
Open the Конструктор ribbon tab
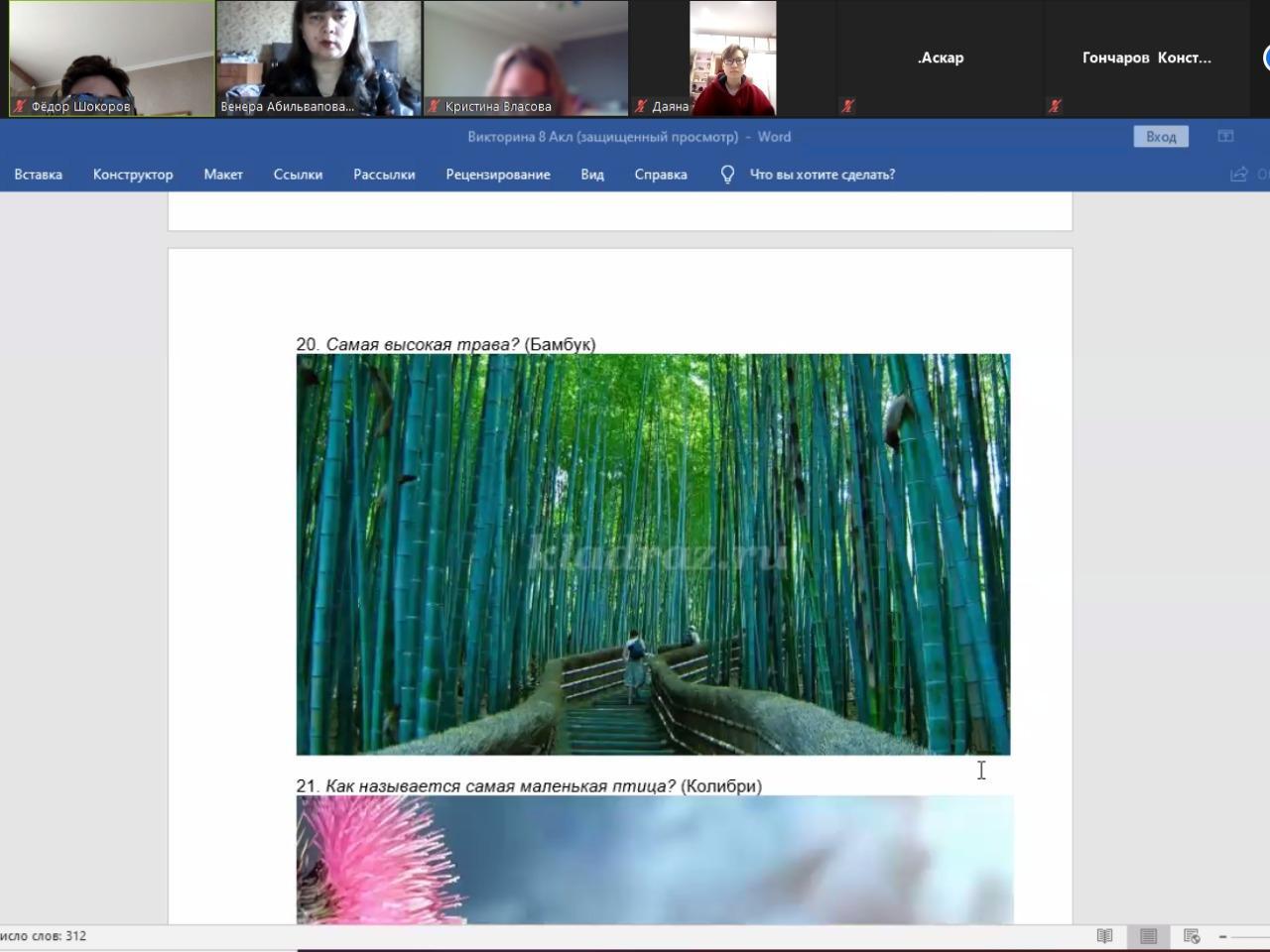(x=133, y=175)
